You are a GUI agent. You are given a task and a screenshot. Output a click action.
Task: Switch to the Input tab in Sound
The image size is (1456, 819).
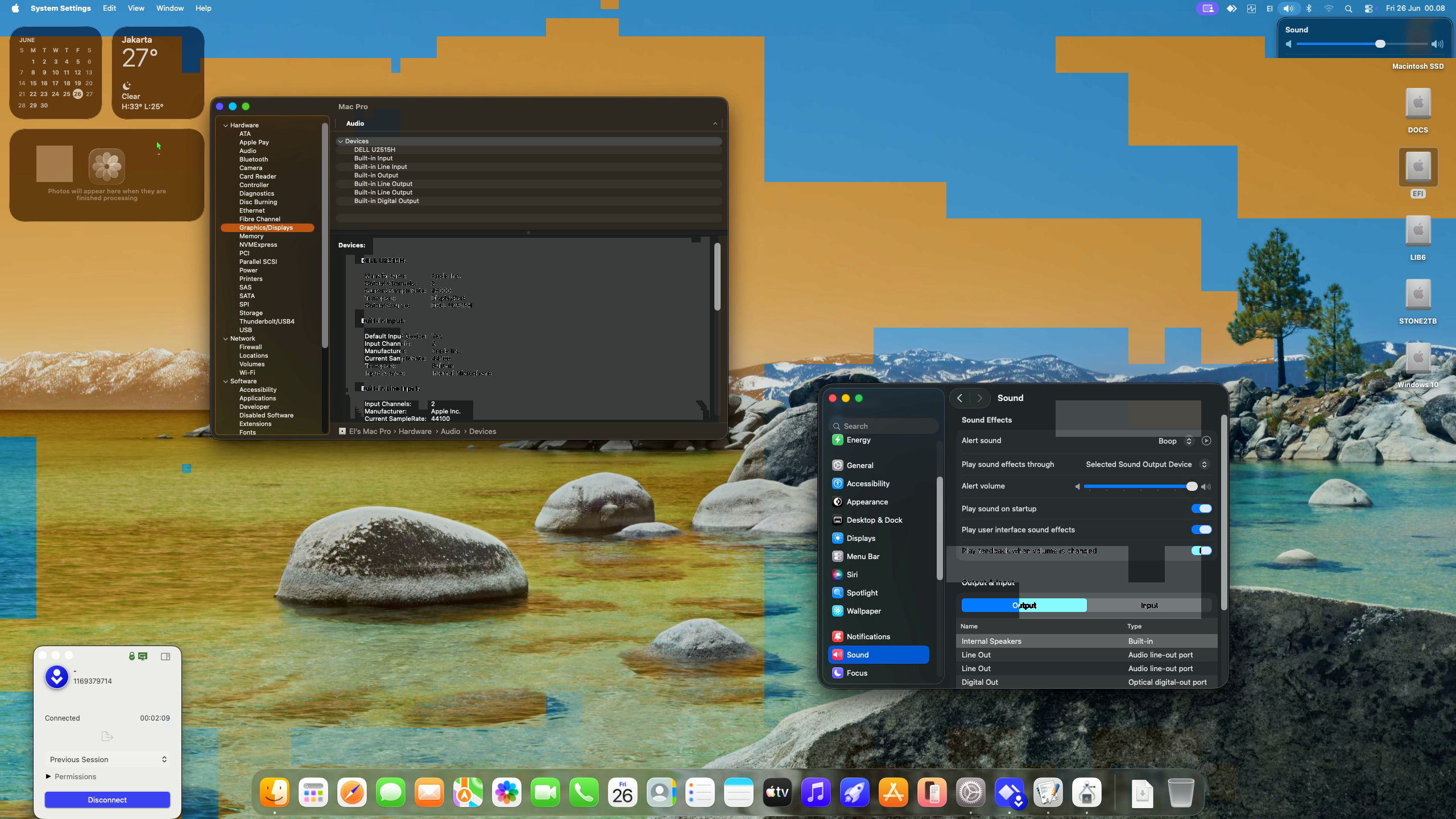[x=1149, y=605]
